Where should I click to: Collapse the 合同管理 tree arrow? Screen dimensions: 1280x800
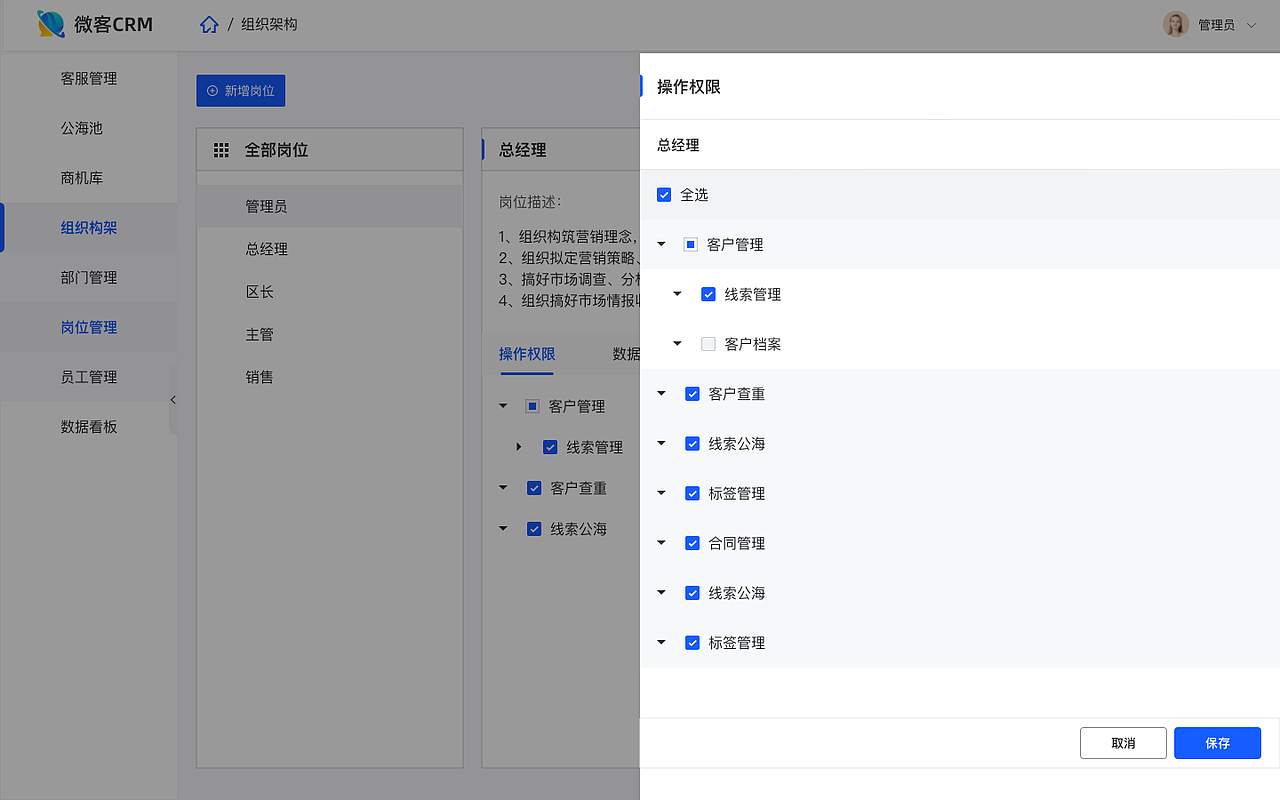pos(661,543)
